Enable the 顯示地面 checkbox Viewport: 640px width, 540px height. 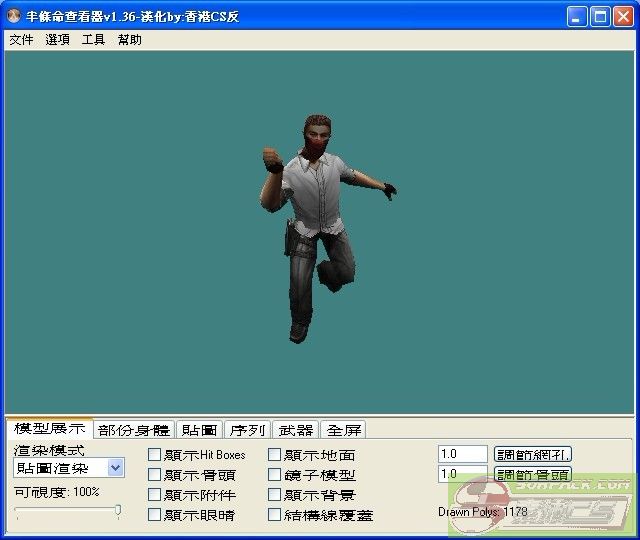click(275, 455)
